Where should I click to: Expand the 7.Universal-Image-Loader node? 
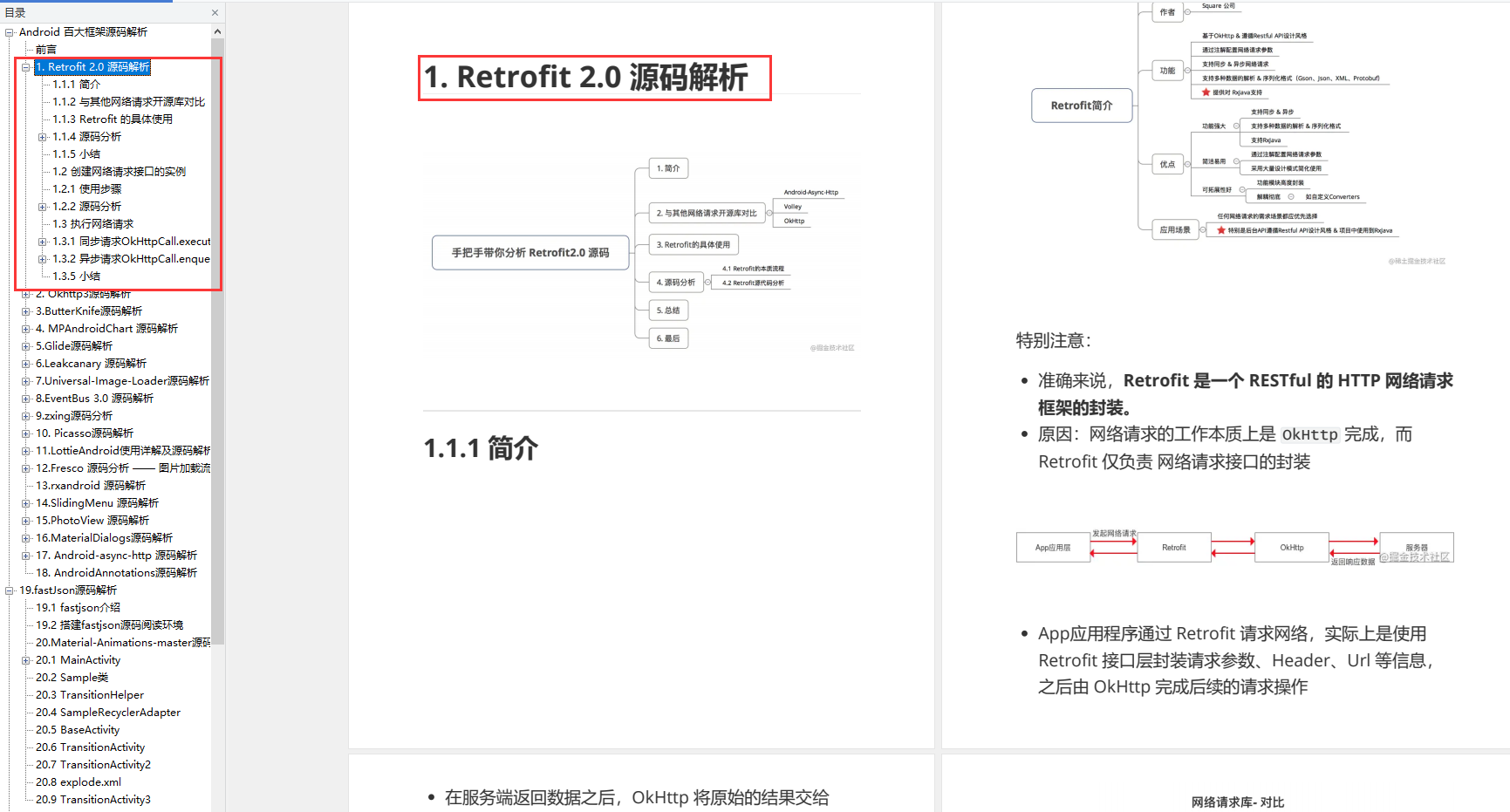point(26,381)
